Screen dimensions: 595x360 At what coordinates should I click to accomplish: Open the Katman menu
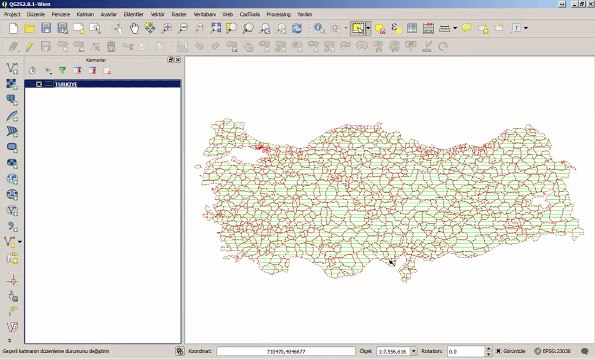pos(85,14)
